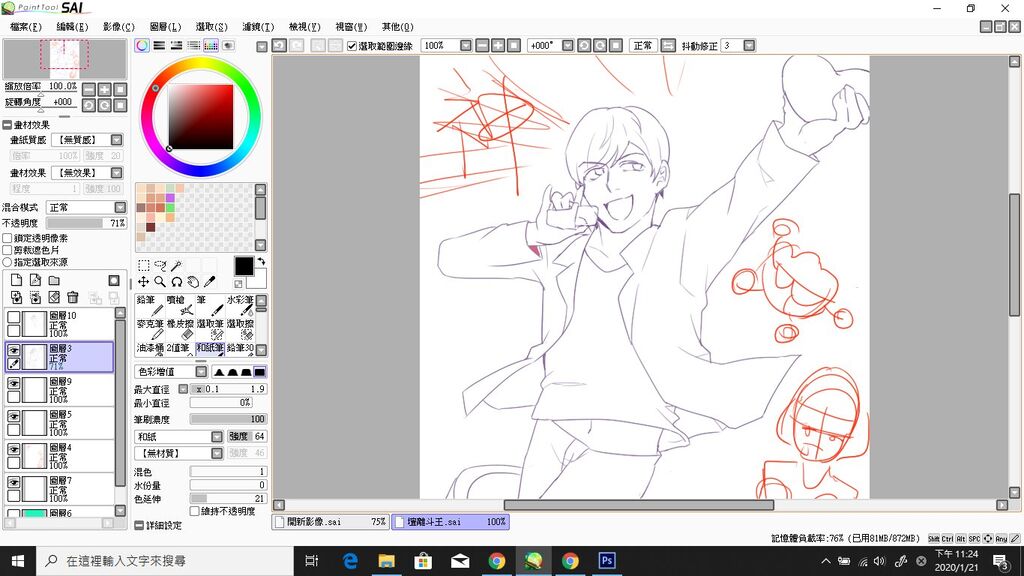This screenshot has height=576, width=1024.
Task: Adjust layer 不透明度 71% slider
Action: [x=87, y=223]
